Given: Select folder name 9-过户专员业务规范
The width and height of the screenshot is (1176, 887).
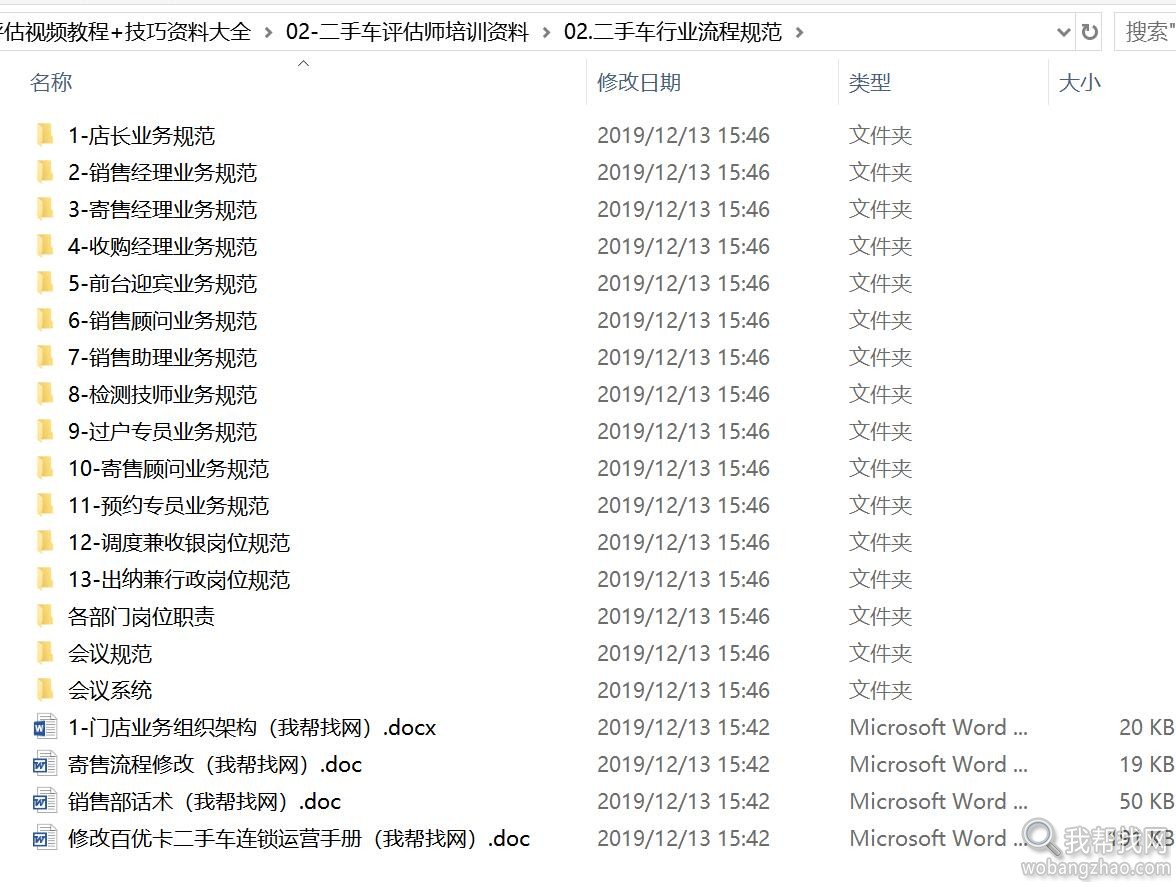Looking at the screenshot, I should 163,431.
